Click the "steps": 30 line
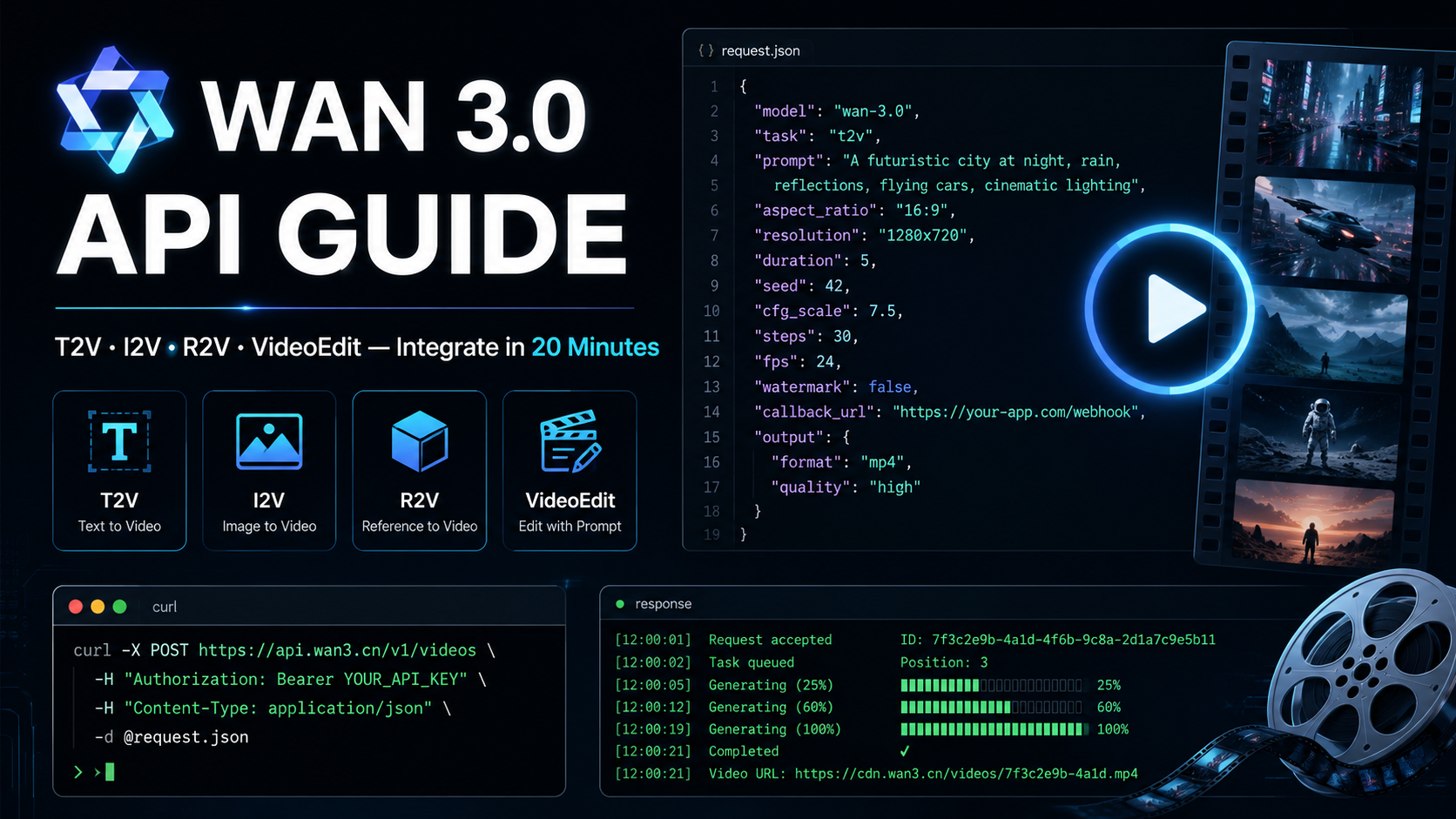 coord(806,337)
